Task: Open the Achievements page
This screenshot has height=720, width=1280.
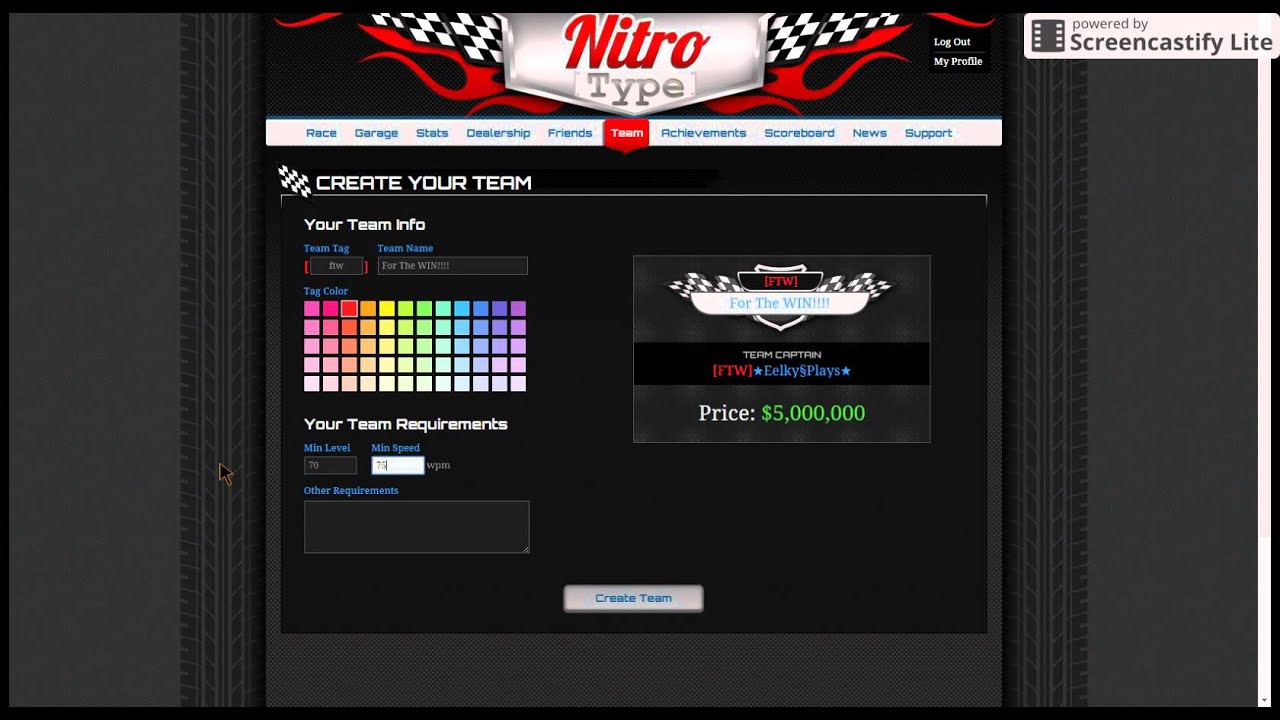Action: (703, 133)
